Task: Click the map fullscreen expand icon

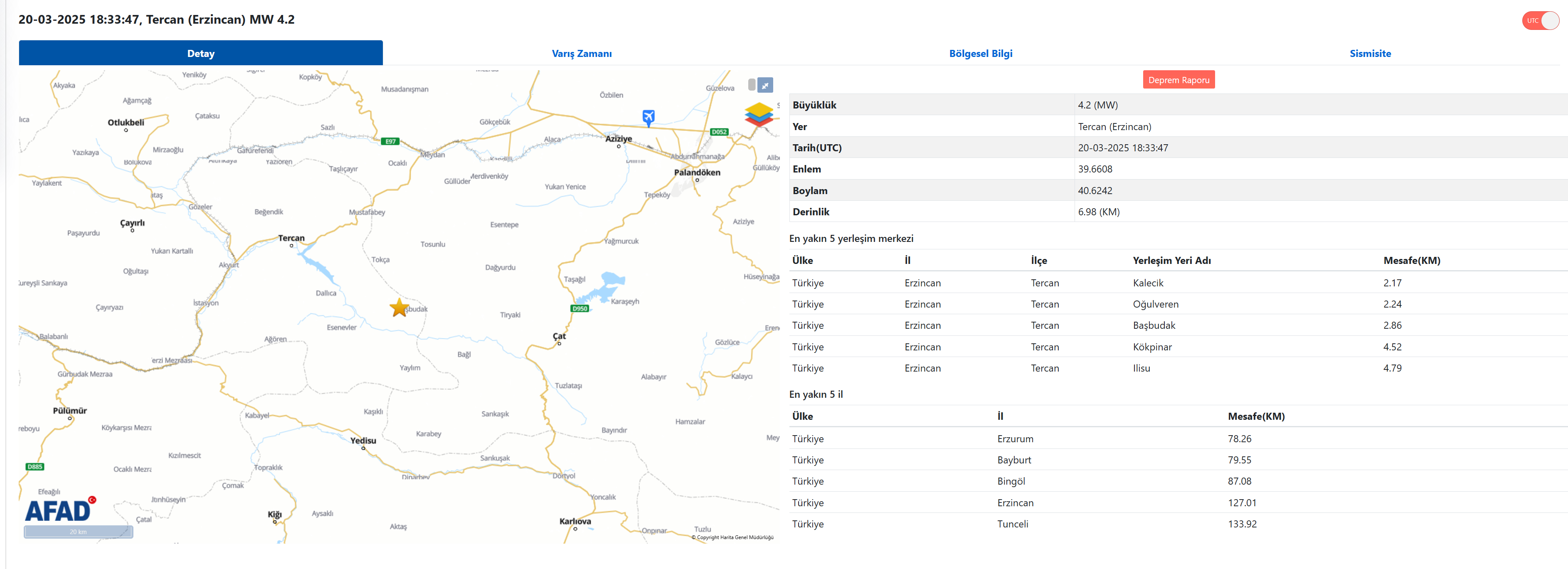Action: 765,85
